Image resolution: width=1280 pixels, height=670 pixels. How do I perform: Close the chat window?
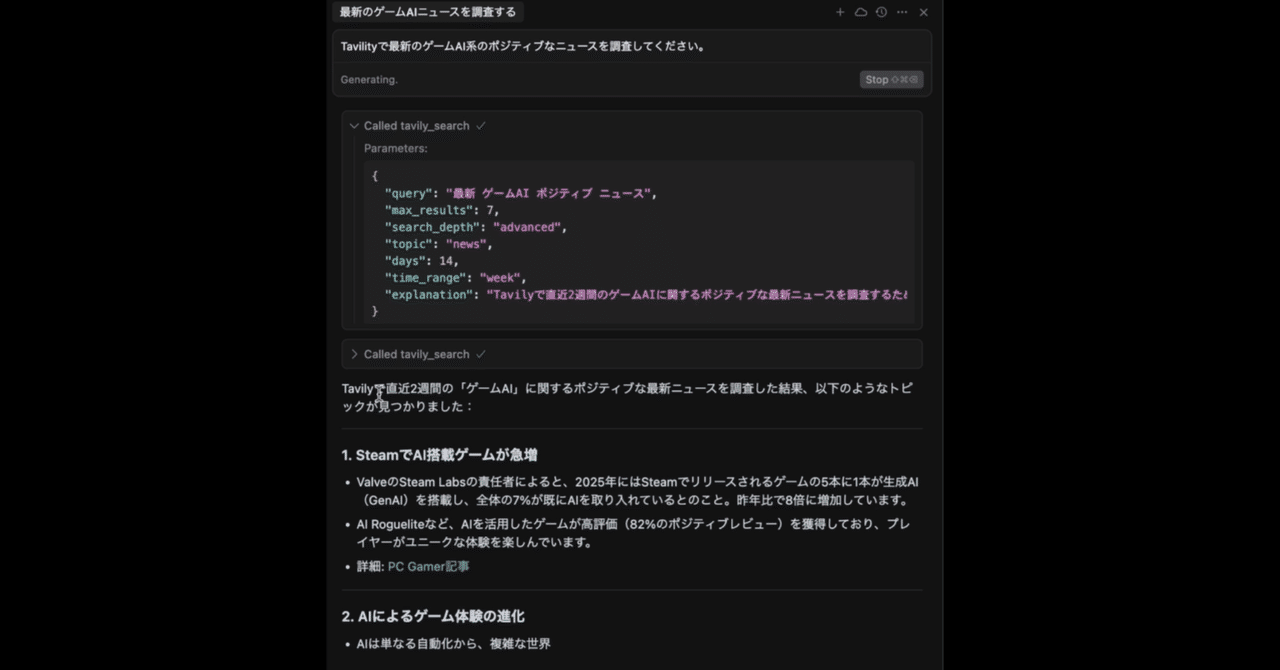point(923,12)
